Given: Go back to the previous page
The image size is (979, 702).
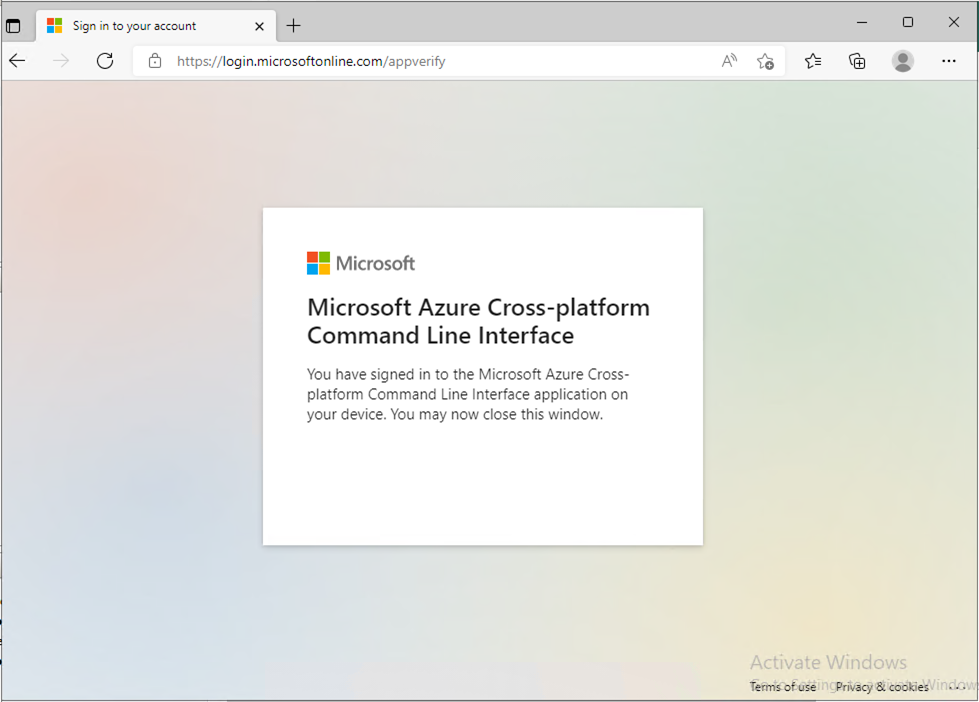Looking at the screenshot, I should 17,61.
